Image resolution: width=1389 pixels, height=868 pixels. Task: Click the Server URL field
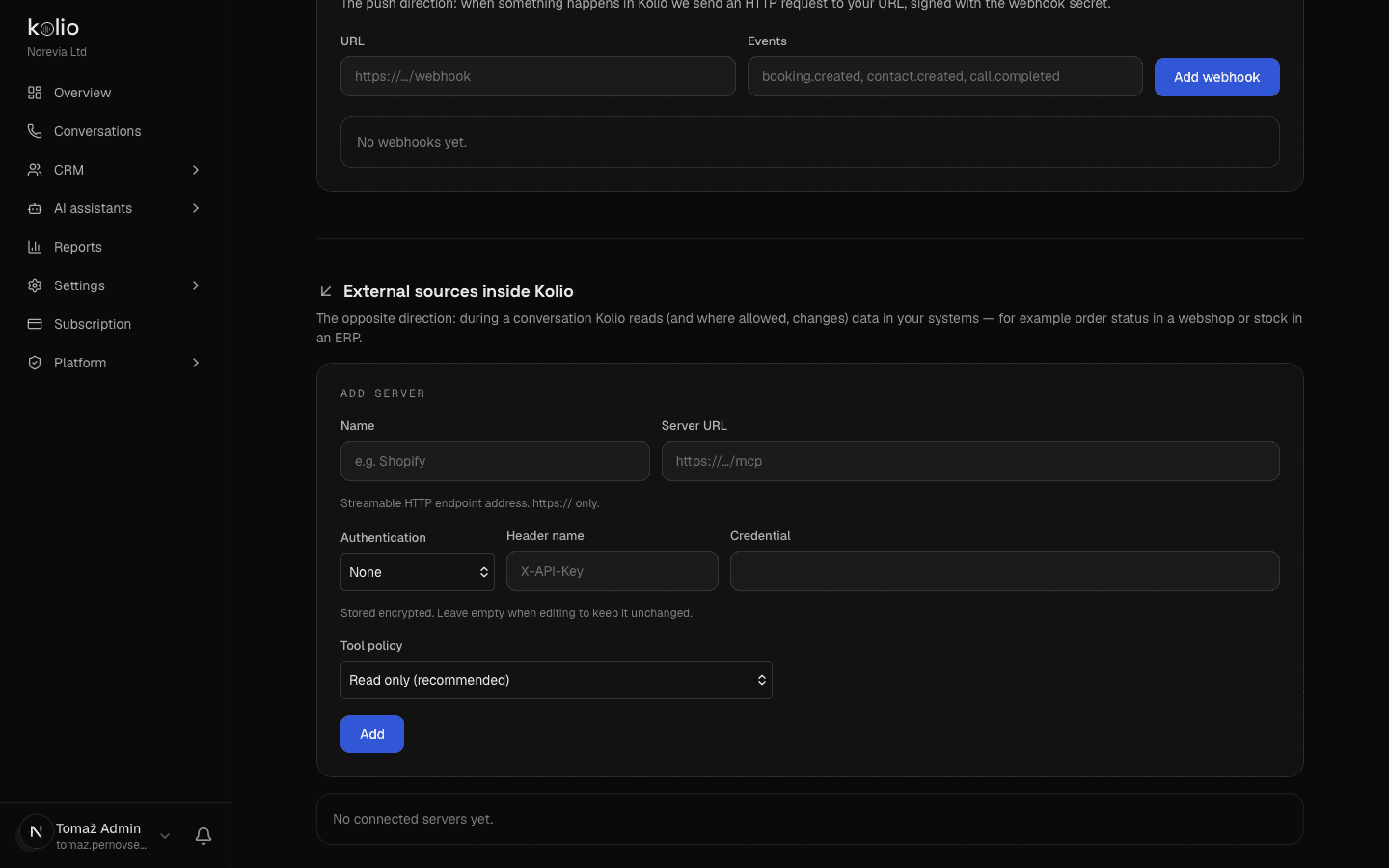(x=970, y=461)
